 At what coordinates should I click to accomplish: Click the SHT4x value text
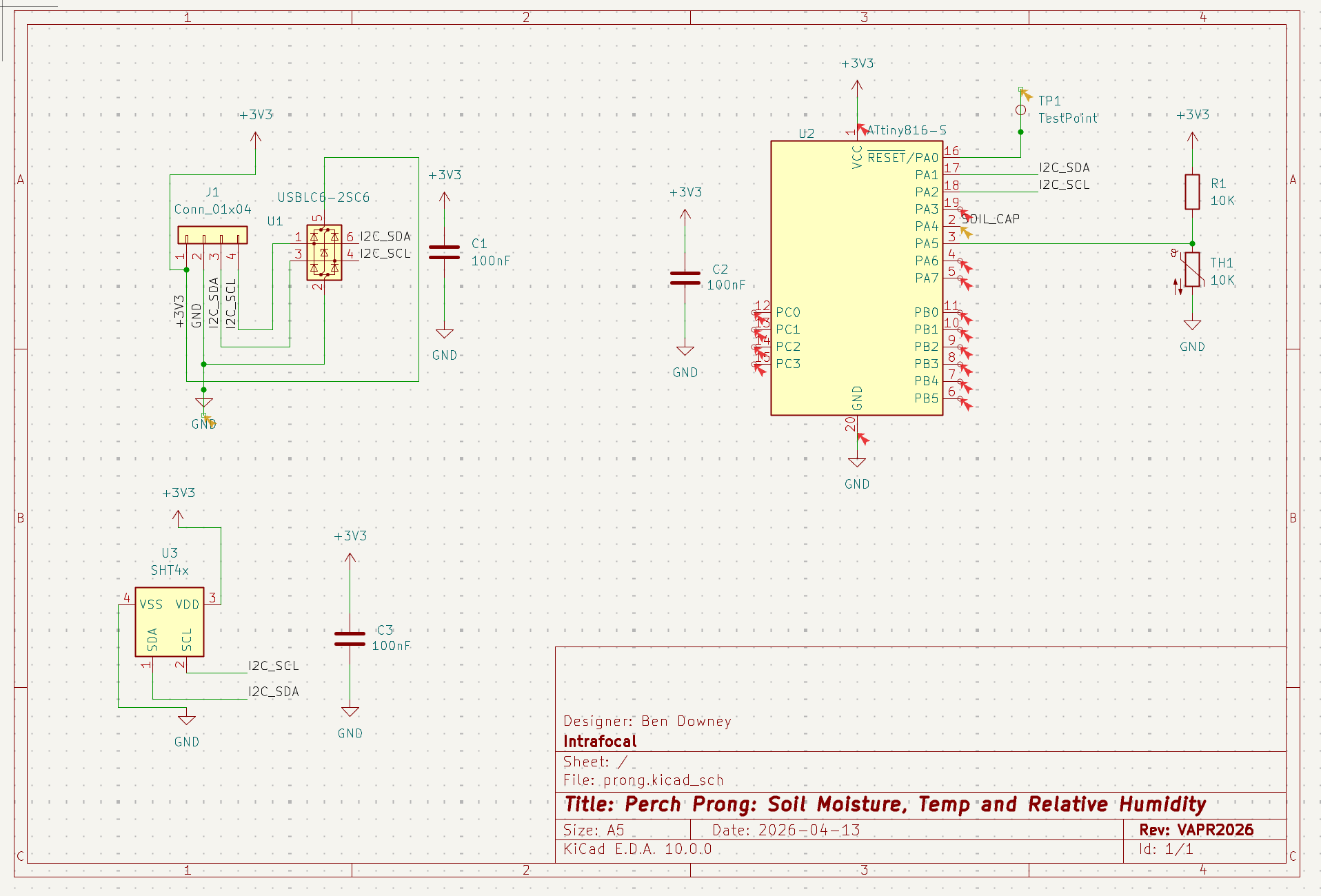(x=170, y=571)
